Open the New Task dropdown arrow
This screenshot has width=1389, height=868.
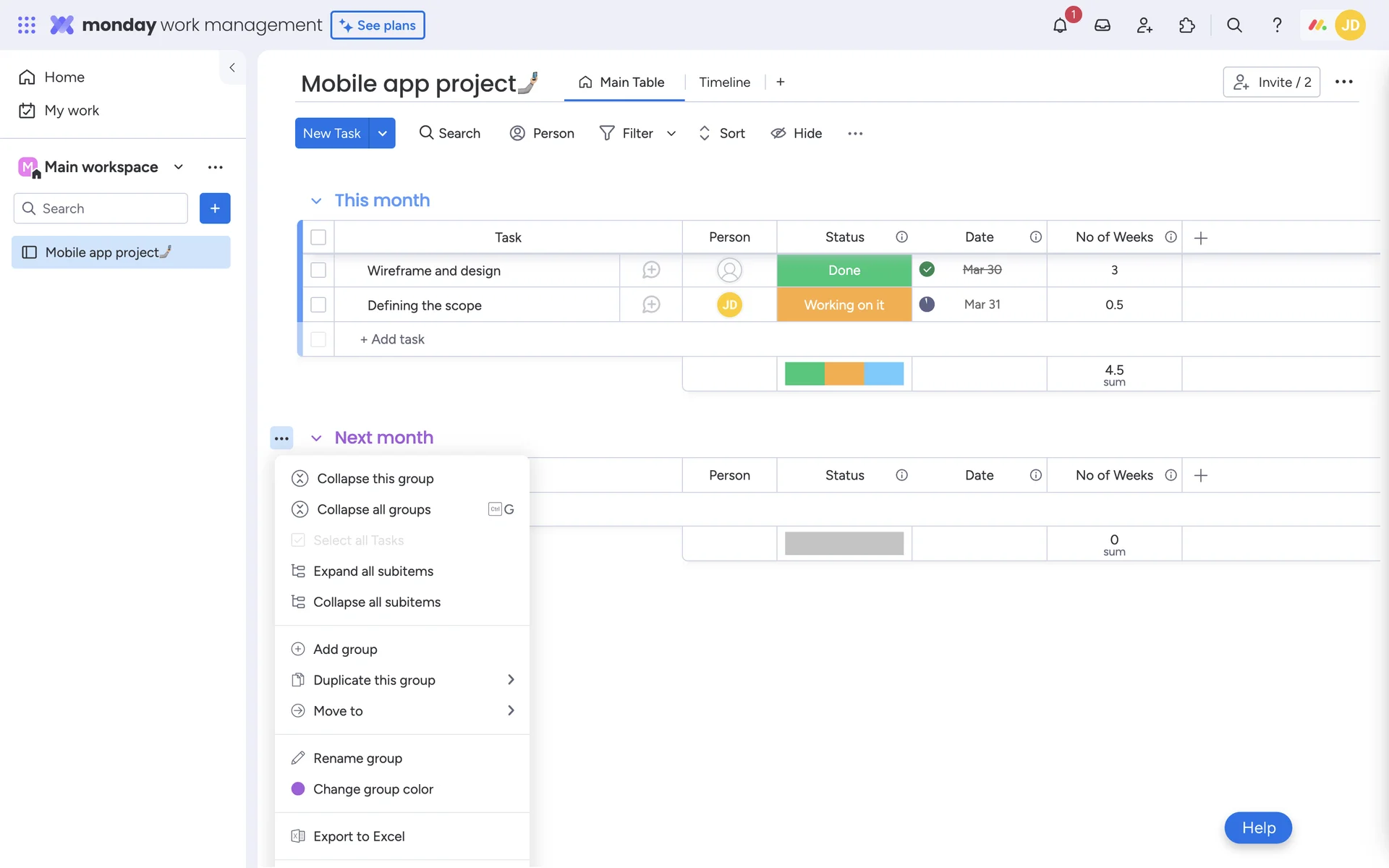tap(382, 133)
